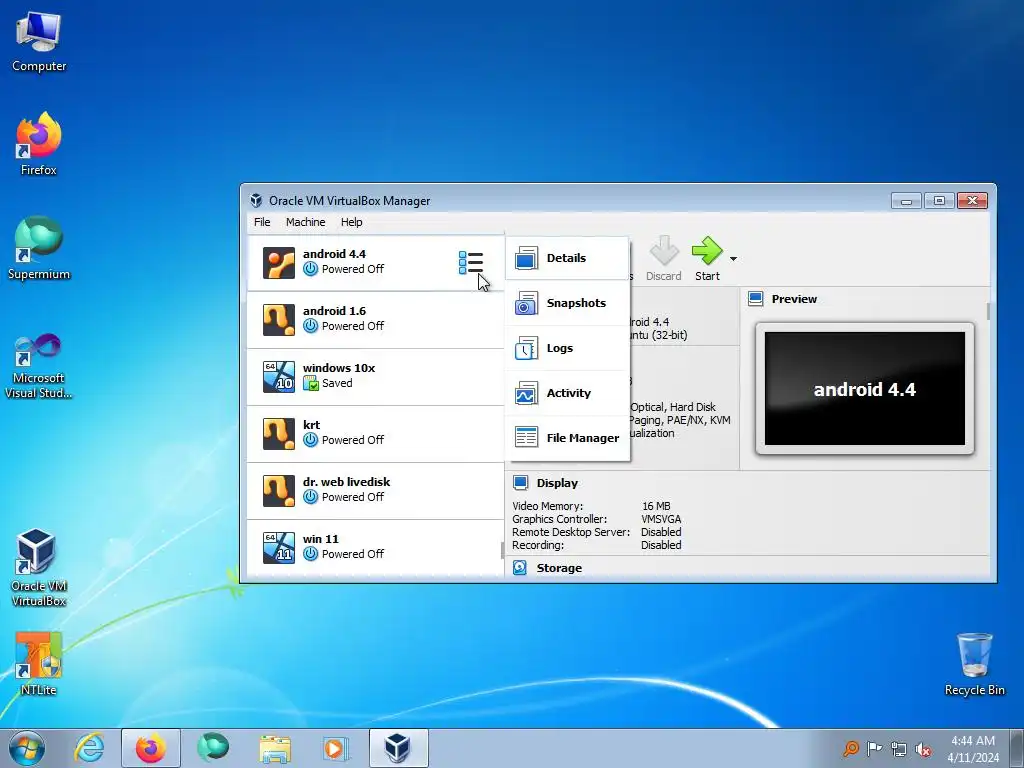The width and height of the screenshot is (1024, 768).
Task: Click the Preview section header
Action: 794,299
